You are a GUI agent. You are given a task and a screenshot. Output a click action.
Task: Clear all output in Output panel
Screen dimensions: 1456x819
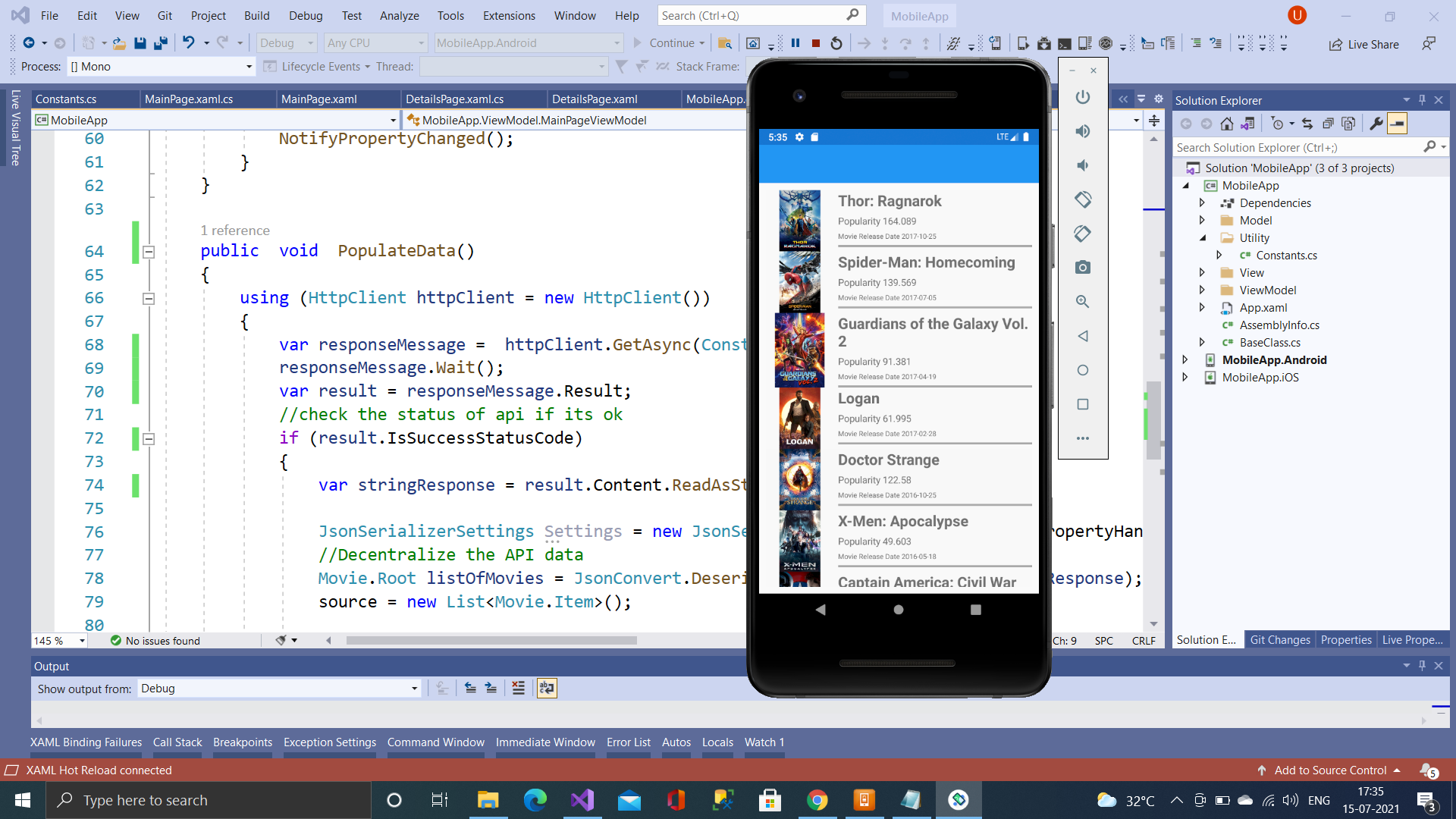(x=519, y=689)
